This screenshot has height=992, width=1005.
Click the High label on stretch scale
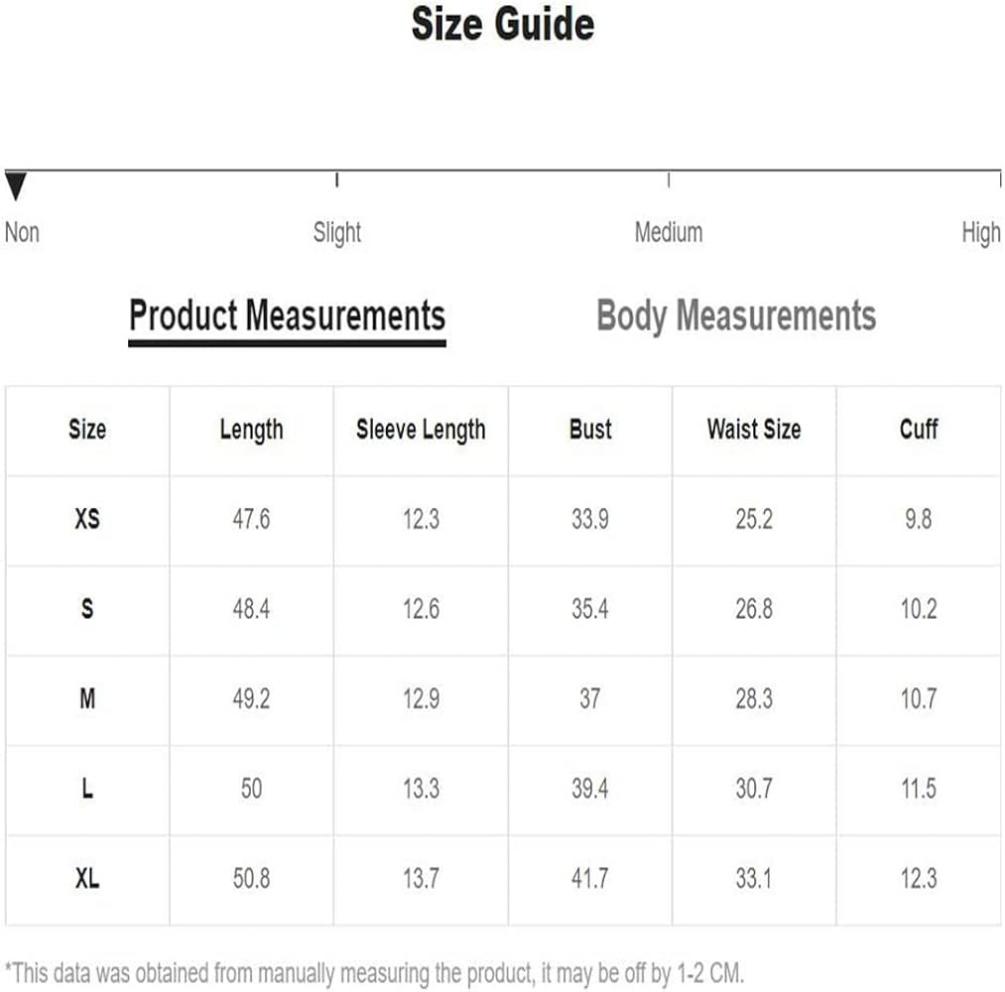981,233
